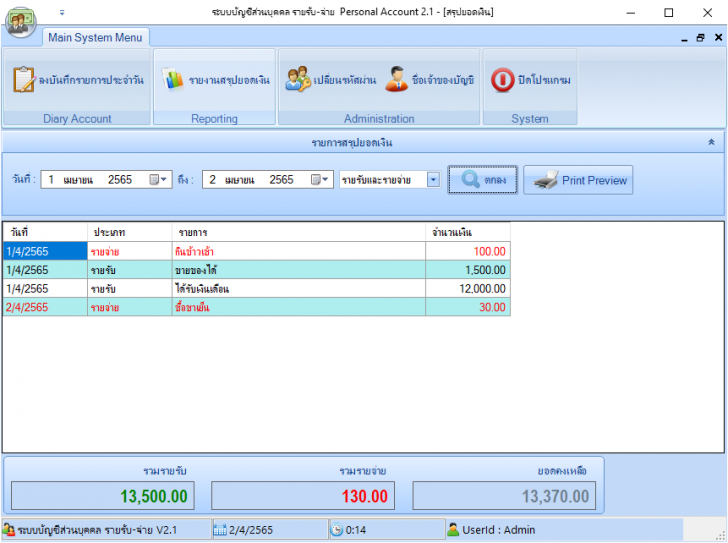This screenshot has width=728, height=543.
Task: Select the row with amount 30.00
Action: (257, 307)
